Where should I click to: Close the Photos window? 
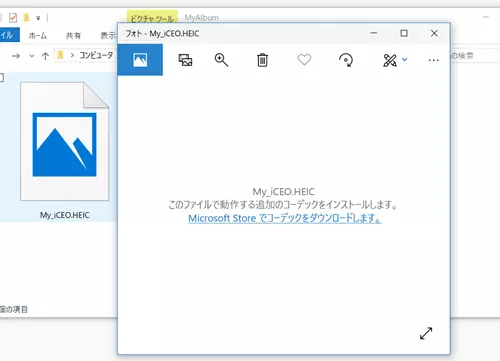434,33
